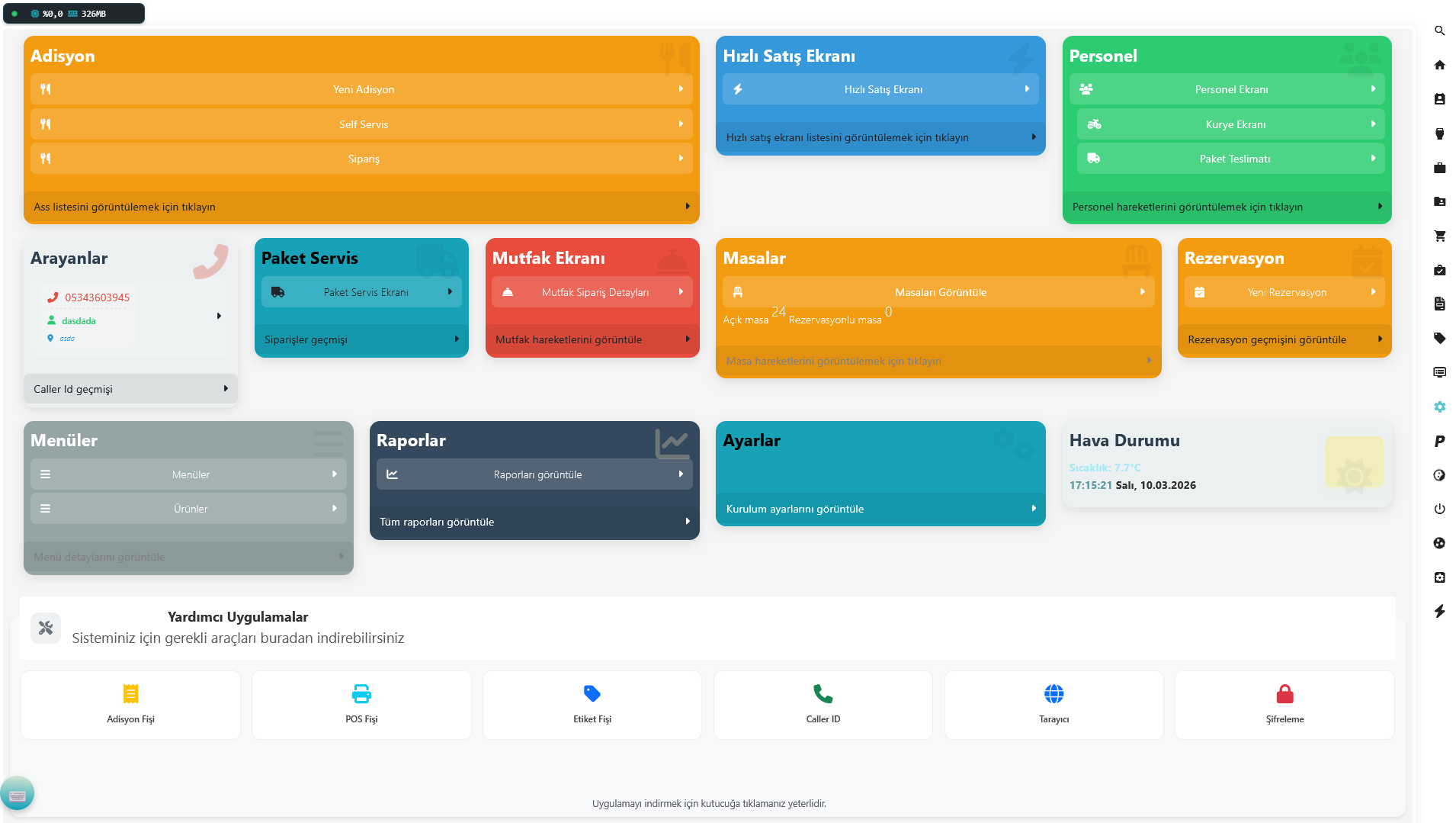Open the settings gear sidebar icon
1456x823 pixels.
[1439, 407]
